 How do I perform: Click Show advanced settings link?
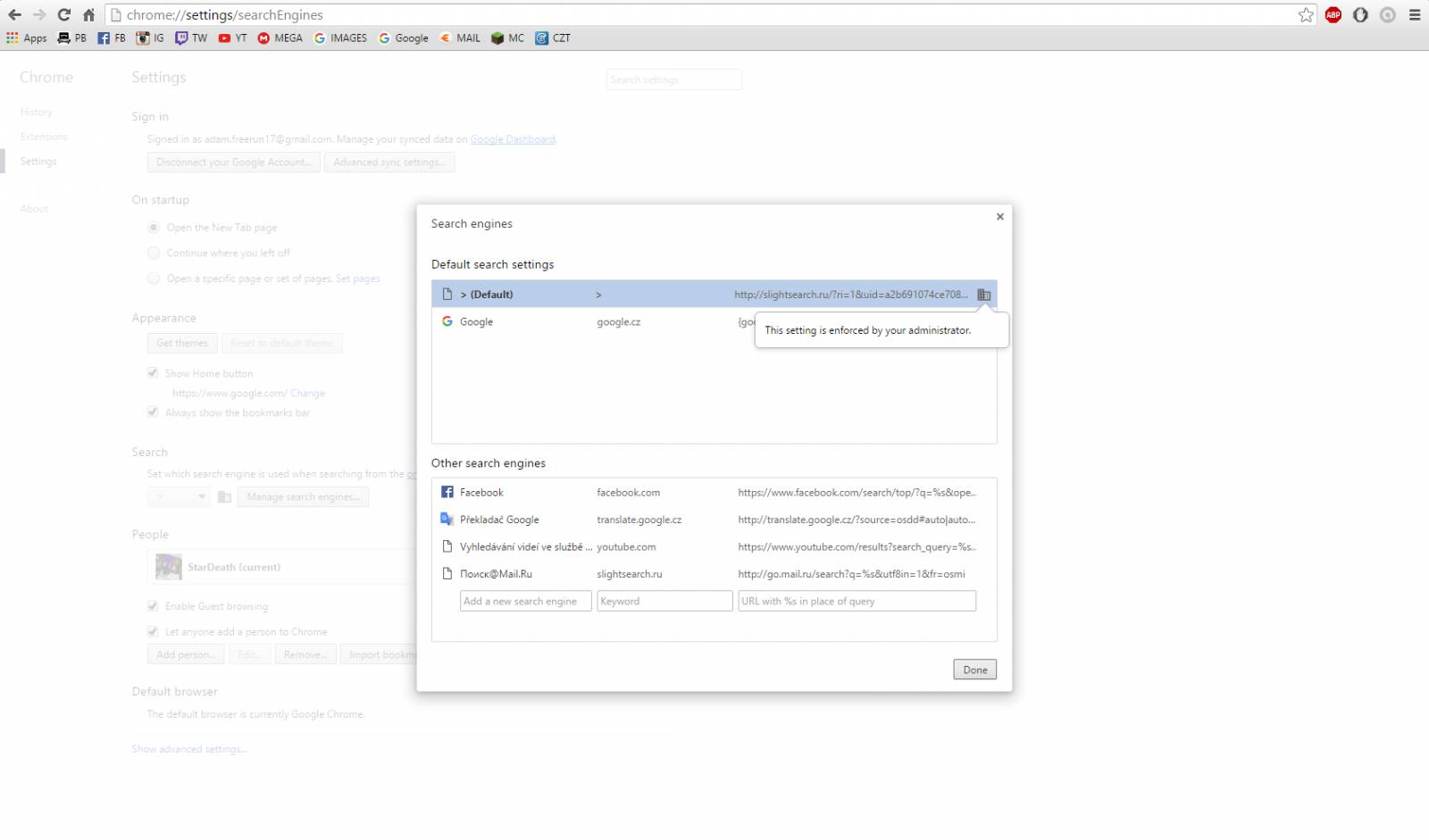click(x=189, y=749)
